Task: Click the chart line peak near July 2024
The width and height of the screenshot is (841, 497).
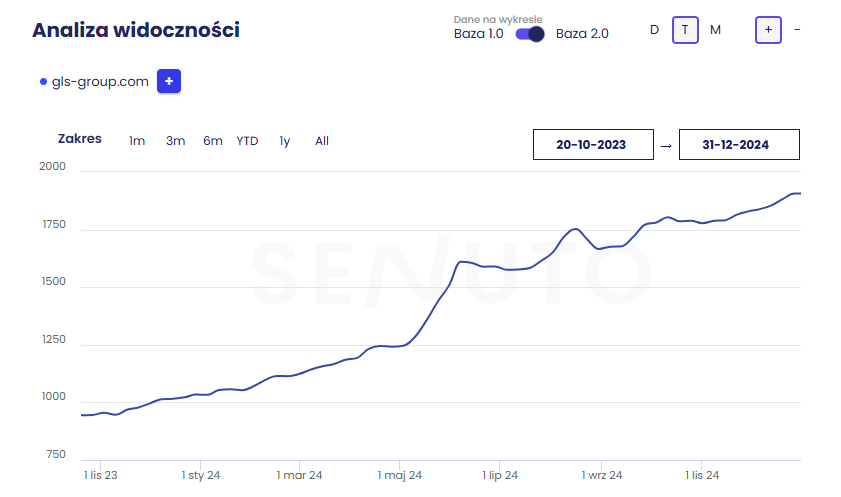Action: [x=462, y=262]
